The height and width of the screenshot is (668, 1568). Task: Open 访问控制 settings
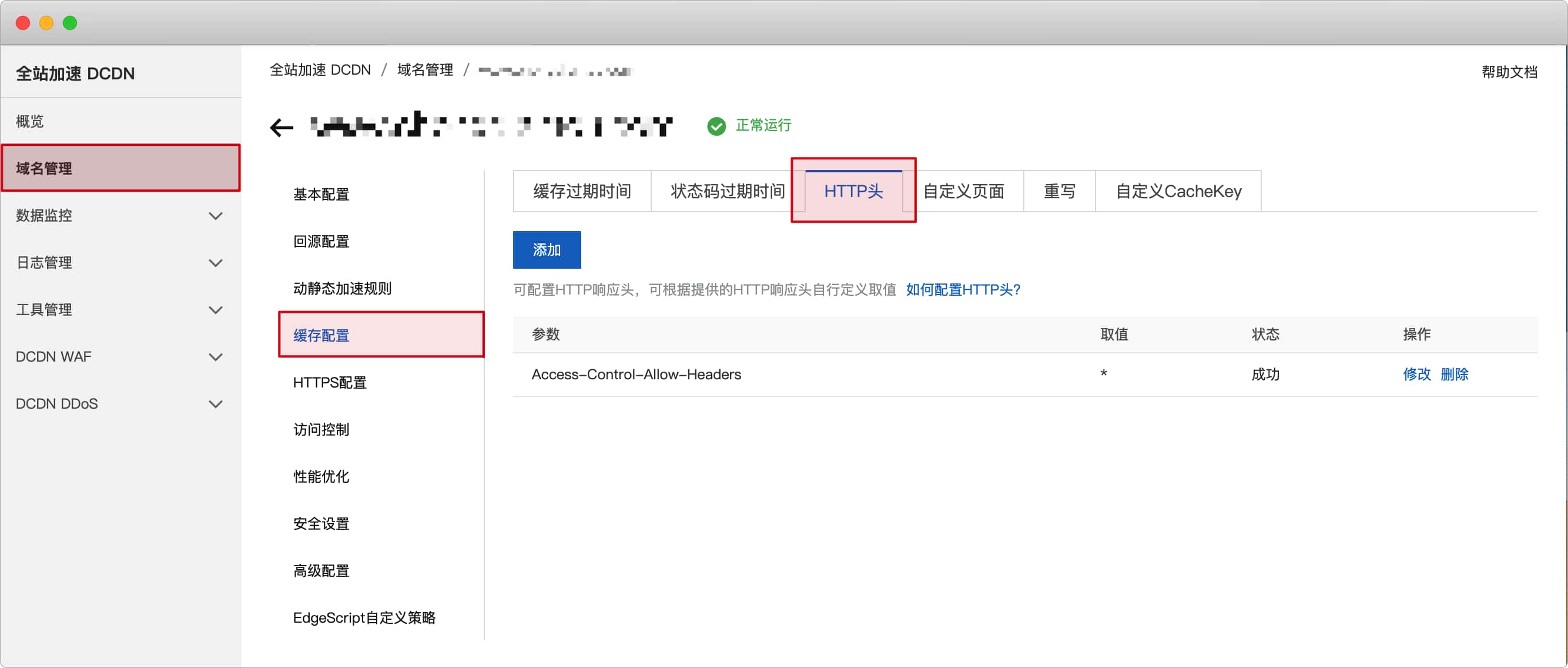click(321, 429)
